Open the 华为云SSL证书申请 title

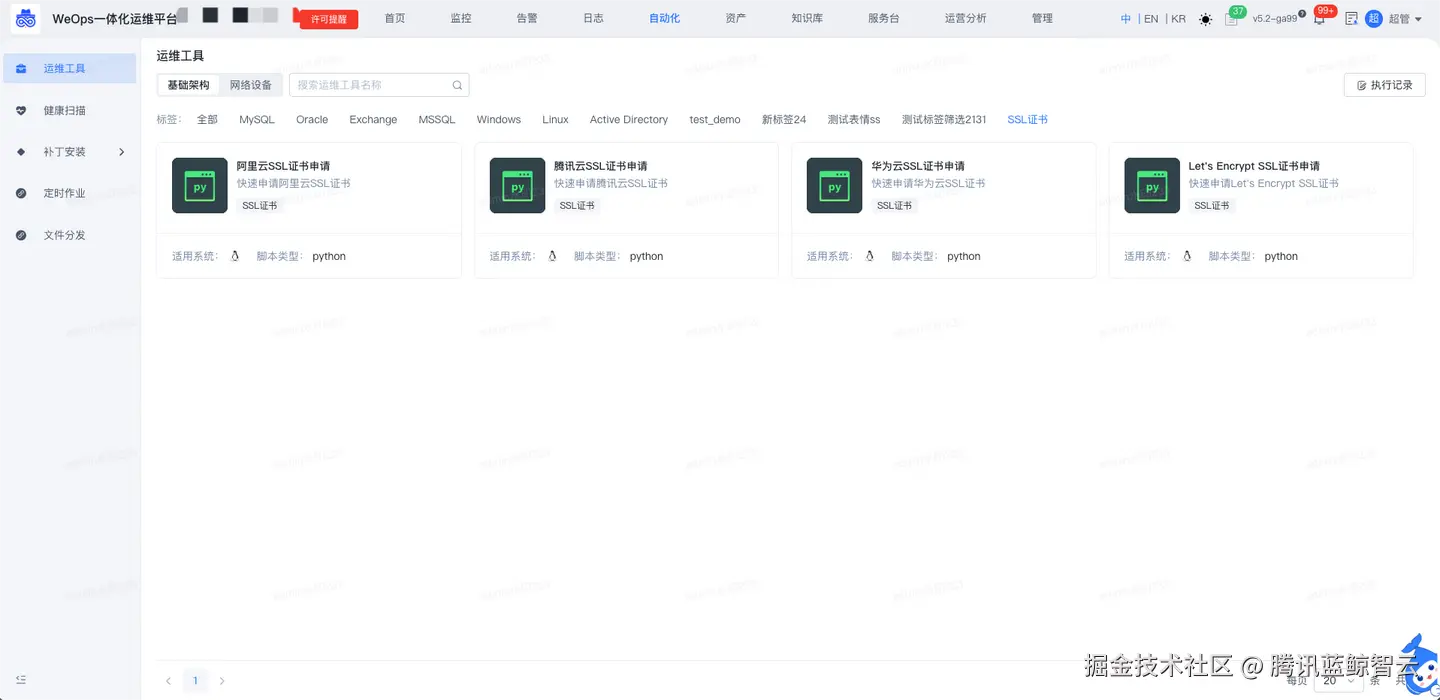(918, 166)
